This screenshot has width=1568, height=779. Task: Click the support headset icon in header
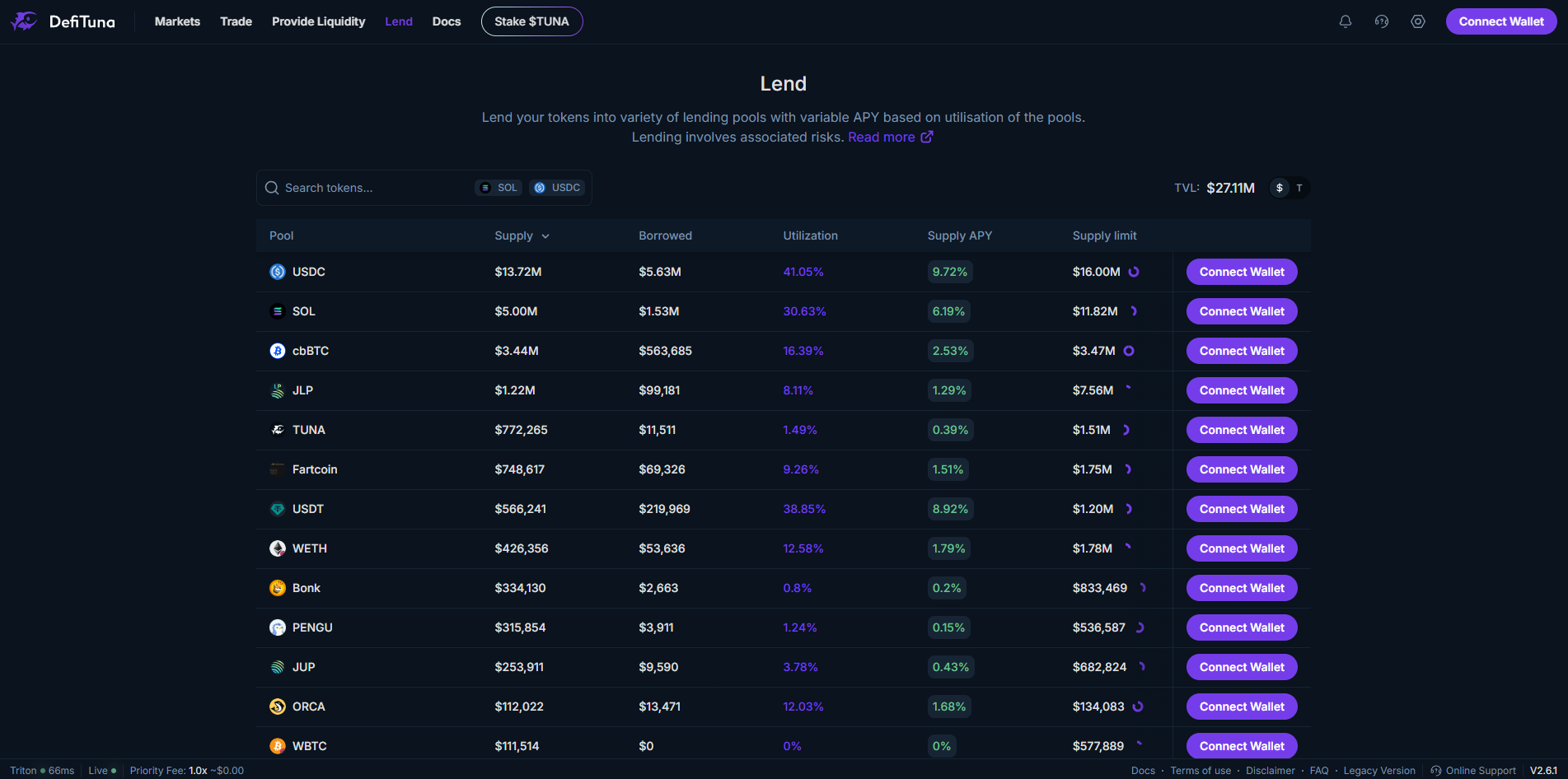point(1381,21)
